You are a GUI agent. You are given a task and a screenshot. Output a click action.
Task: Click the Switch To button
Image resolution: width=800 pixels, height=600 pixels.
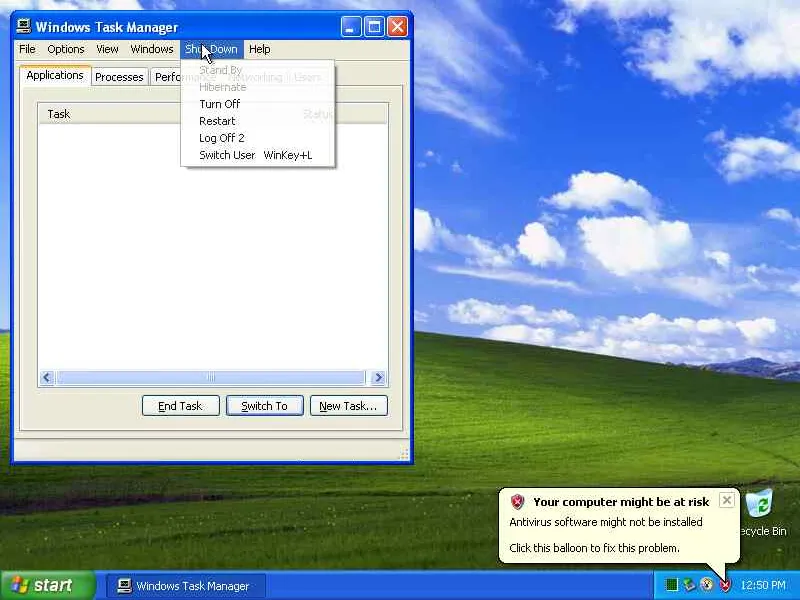pyautogui.click(x=264, y=406)
